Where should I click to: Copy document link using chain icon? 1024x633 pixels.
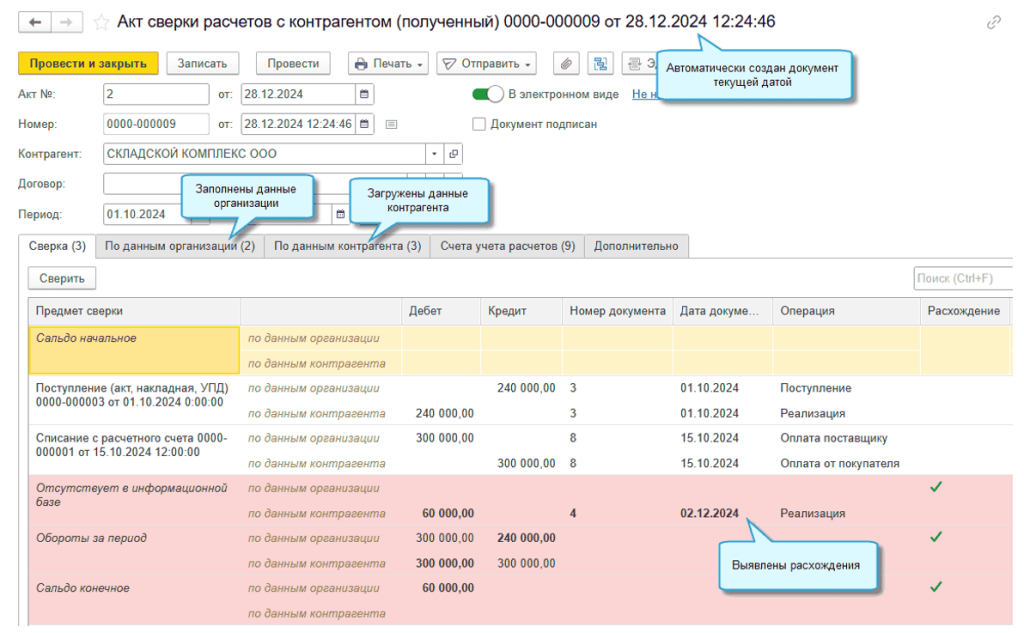pos(993,23)
